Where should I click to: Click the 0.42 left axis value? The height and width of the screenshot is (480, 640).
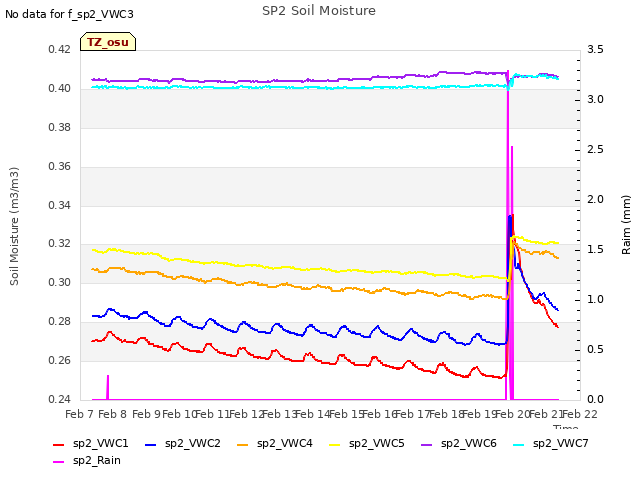tap(60, 50)
